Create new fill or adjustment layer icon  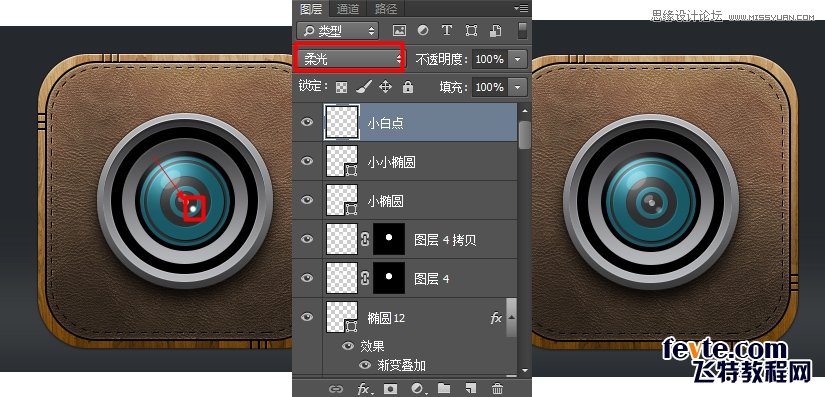pyautogui.click(x=417, y=389)
